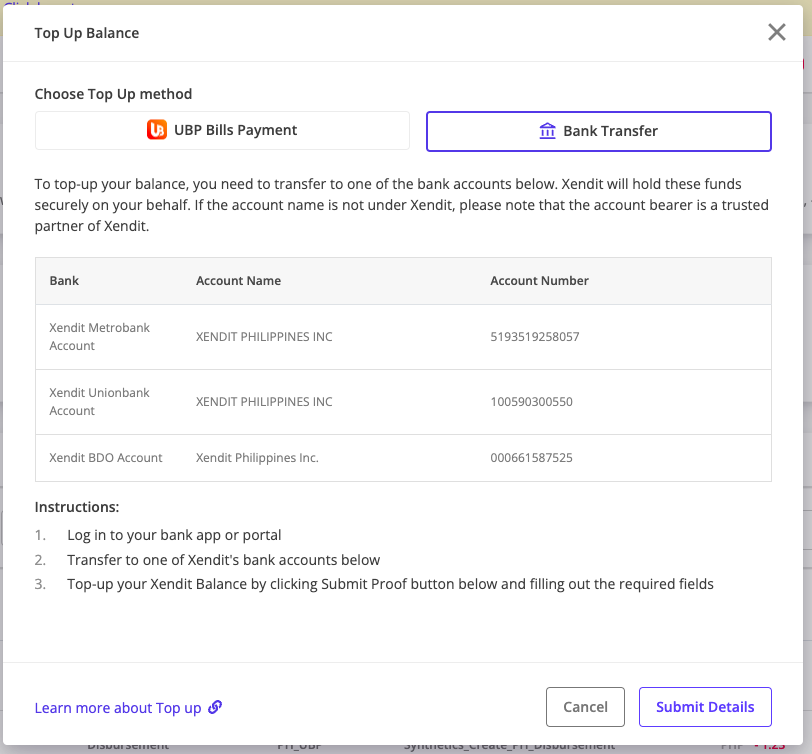The height and width of the screenshot is (754, 812).
Task: Select Unionbank account number 100590300550
Action: click(x=531, y=402)
